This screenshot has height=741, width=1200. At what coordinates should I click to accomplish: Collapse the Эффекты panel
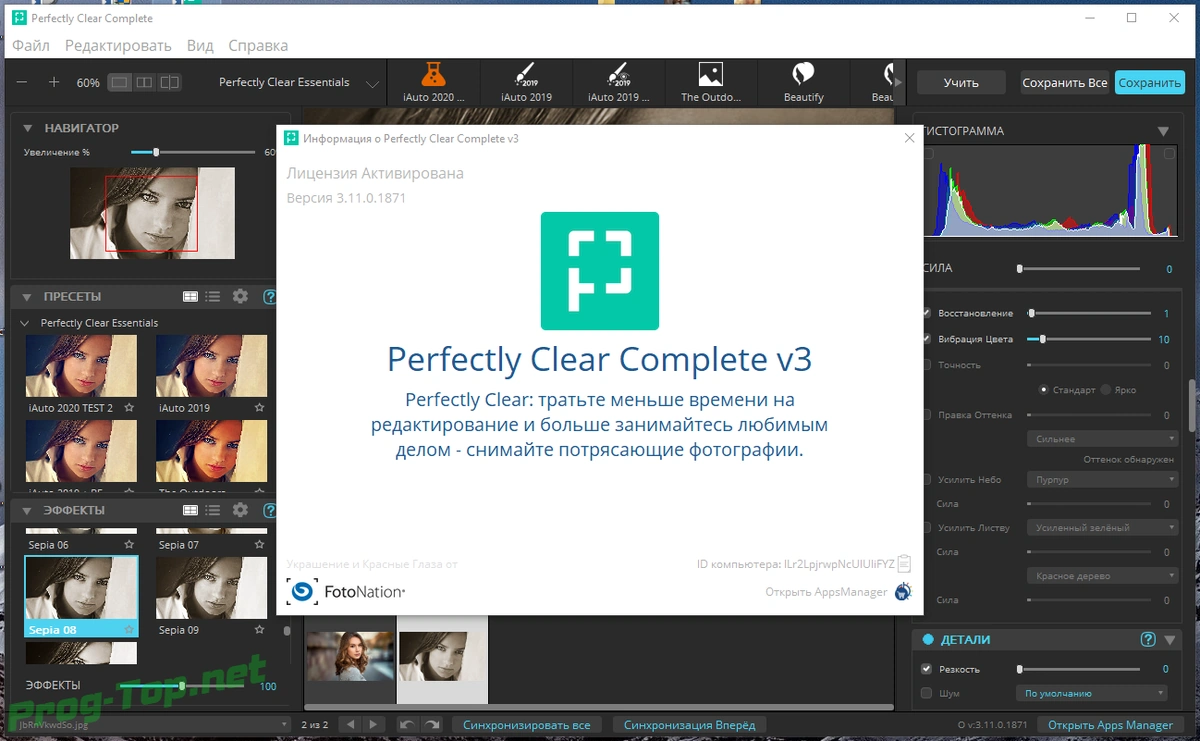tap(26, 510)
